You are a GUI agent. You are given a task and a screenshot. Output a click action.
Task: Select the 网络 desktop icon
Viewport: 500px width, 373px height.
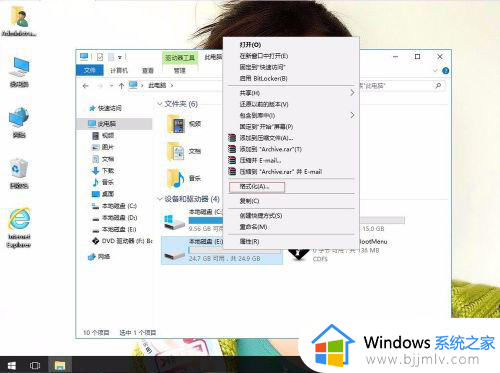click(19, 123)
